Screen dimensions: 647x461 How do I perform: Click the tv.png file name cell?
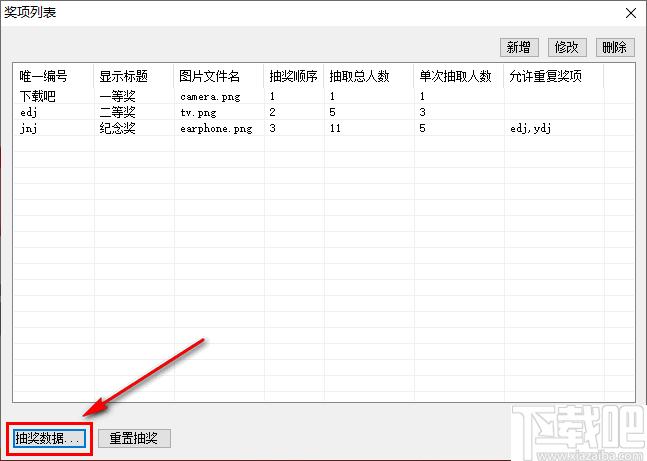tap(198, 113)
